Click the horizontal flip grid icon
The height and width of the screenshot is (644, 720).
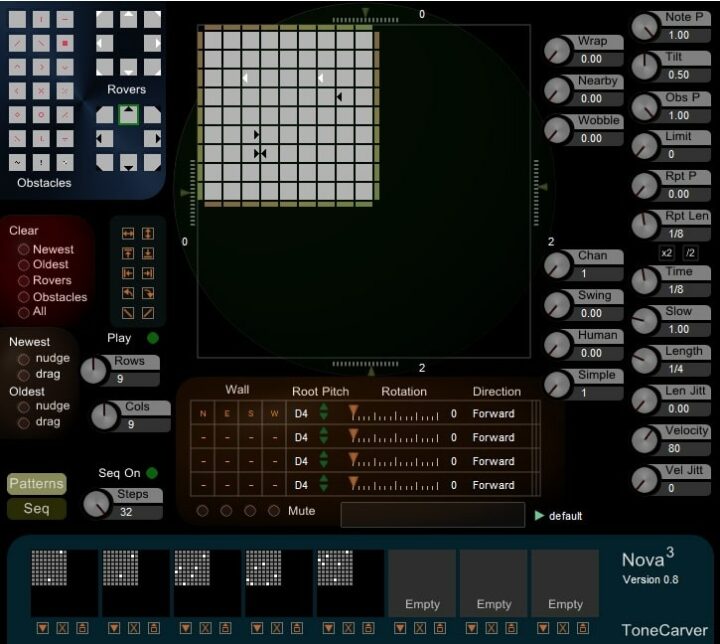click(128, 233)
